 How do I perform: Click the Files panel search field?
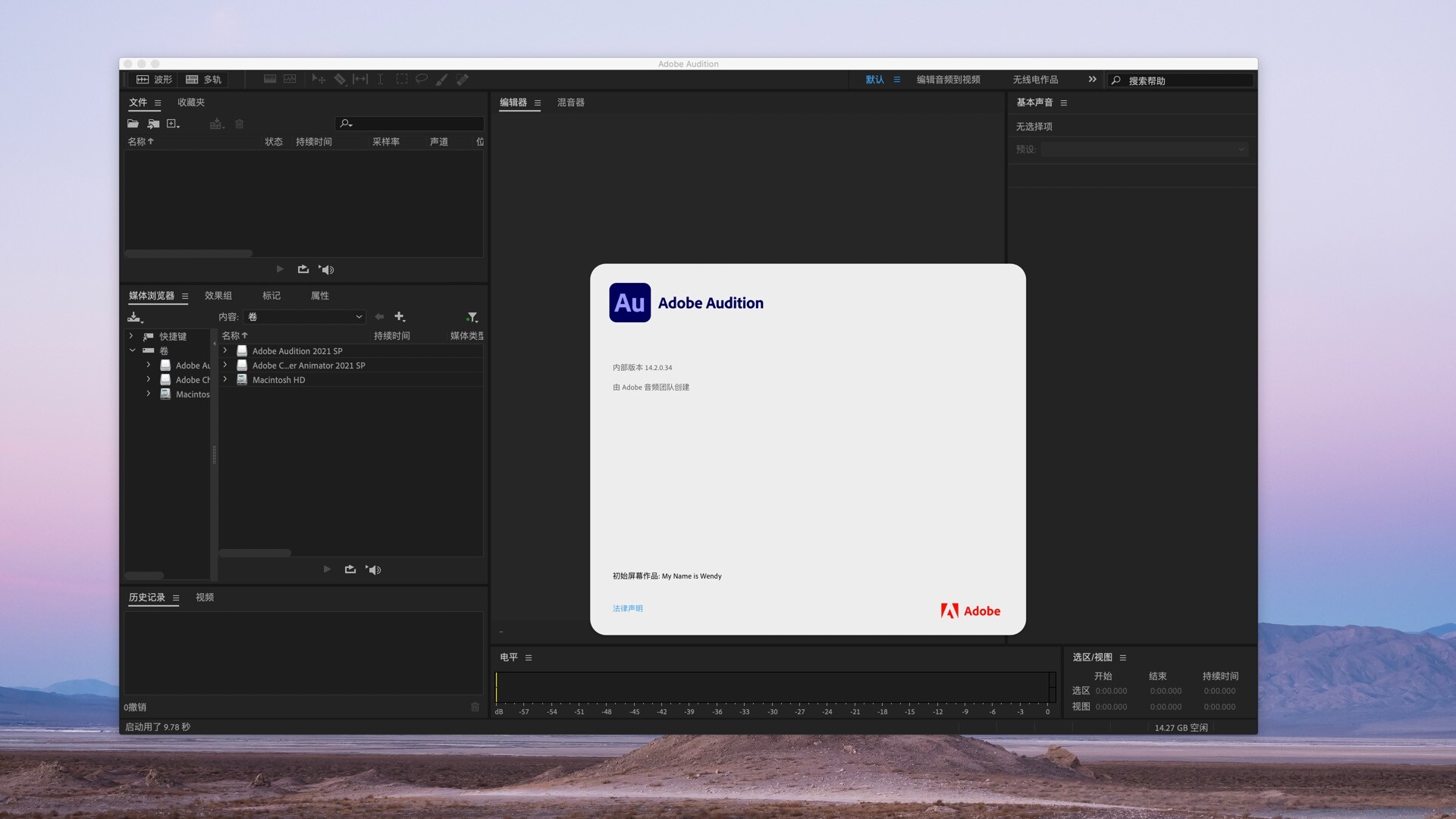tap(409, 124)
